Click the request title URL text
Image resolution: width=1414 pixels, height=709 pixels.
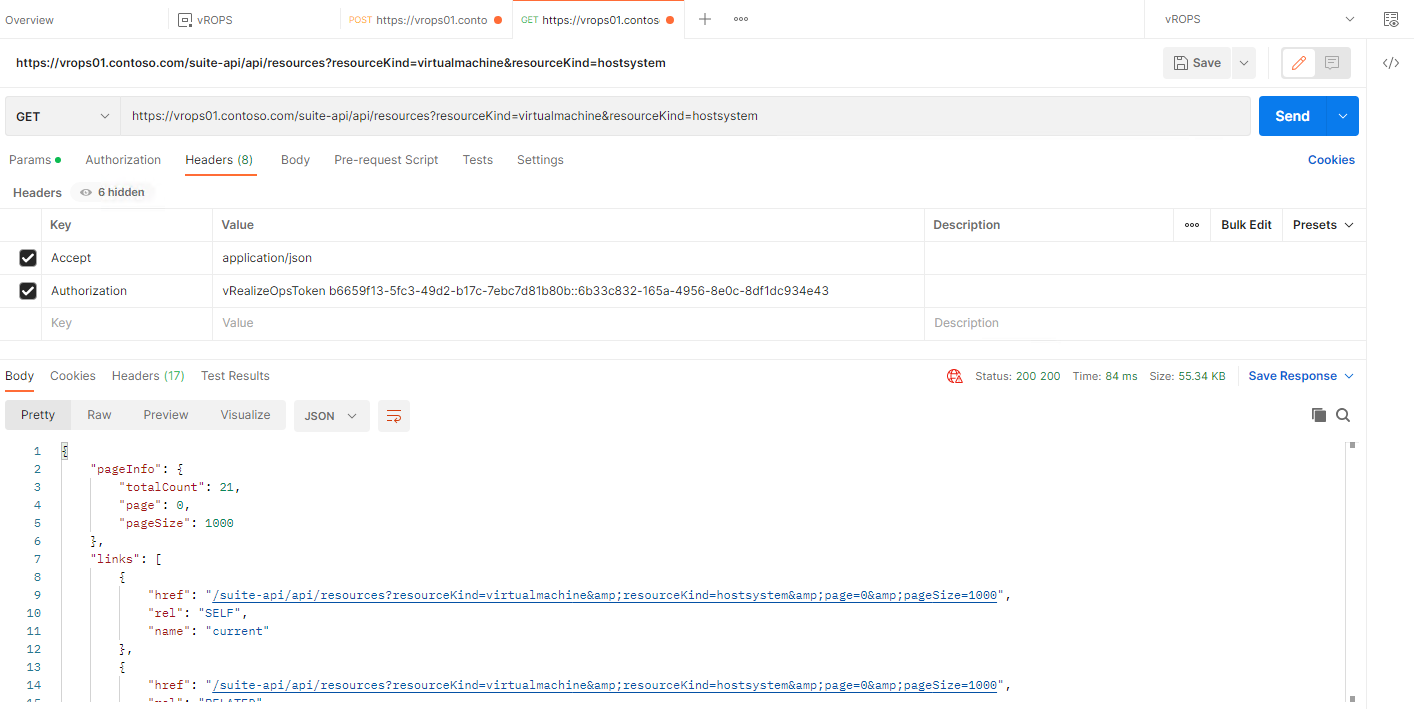[341, 63]
